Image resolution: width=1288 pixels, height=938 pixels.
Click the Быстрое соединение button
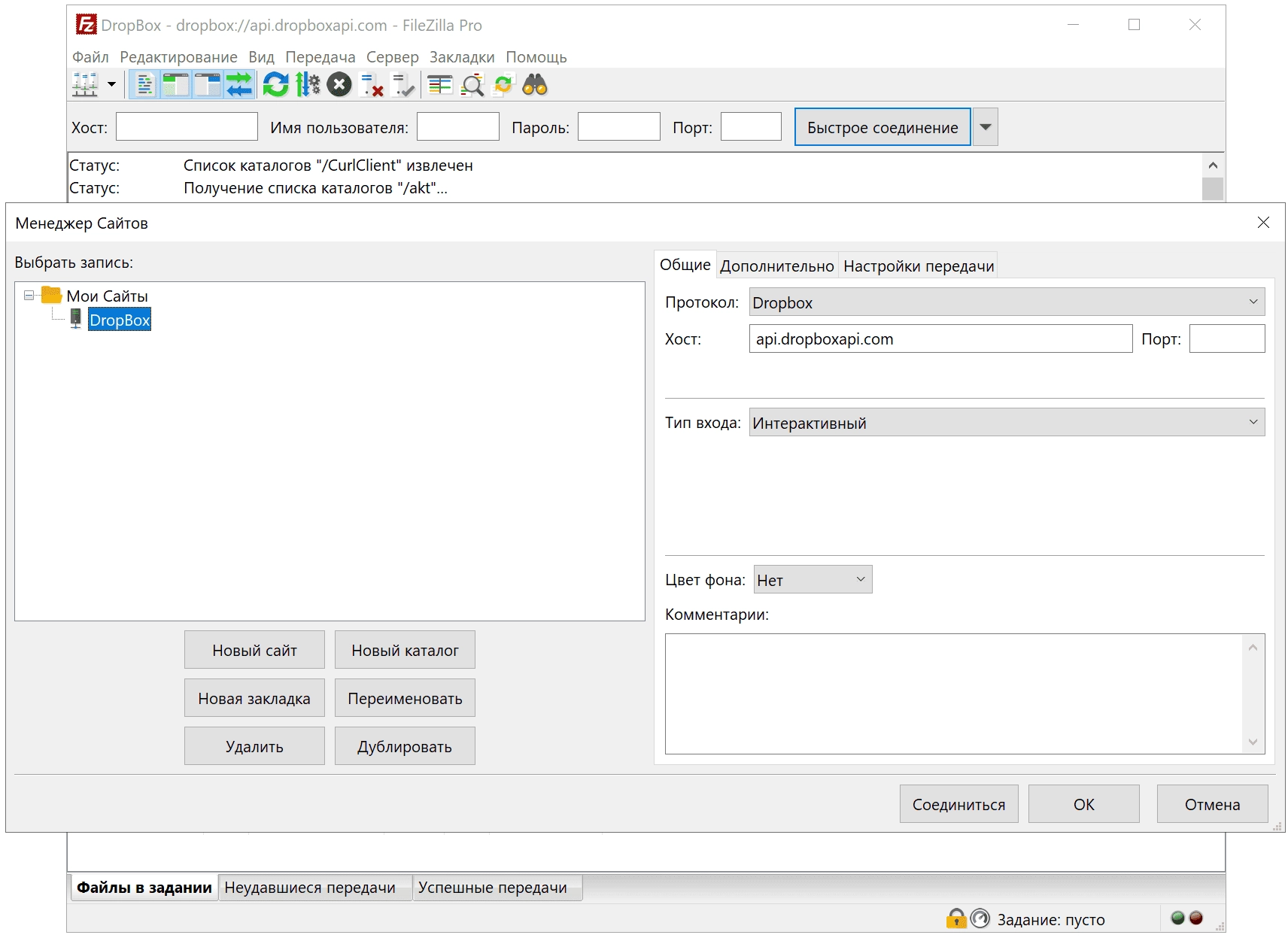(882, 127)
